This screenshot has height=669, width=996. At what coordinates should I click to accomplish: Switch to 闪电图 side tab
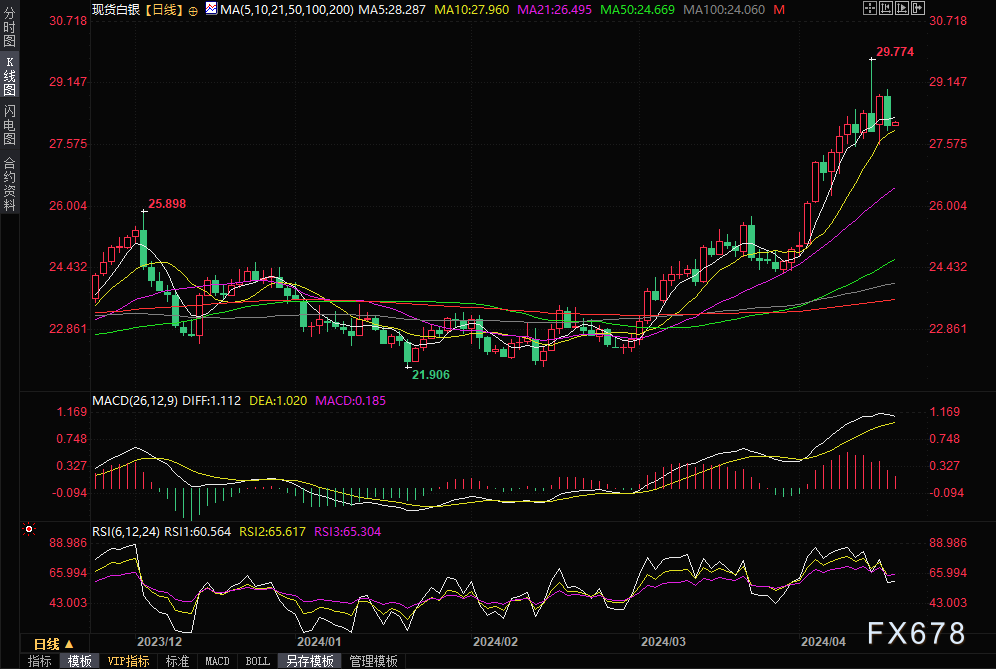[x=10, y=124]
